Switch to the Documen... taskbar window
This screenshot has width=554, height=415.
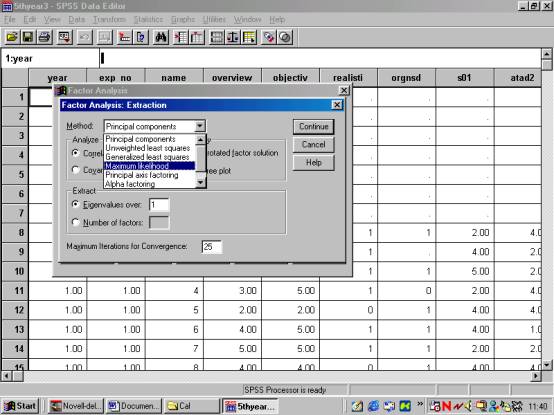point(134,406)
